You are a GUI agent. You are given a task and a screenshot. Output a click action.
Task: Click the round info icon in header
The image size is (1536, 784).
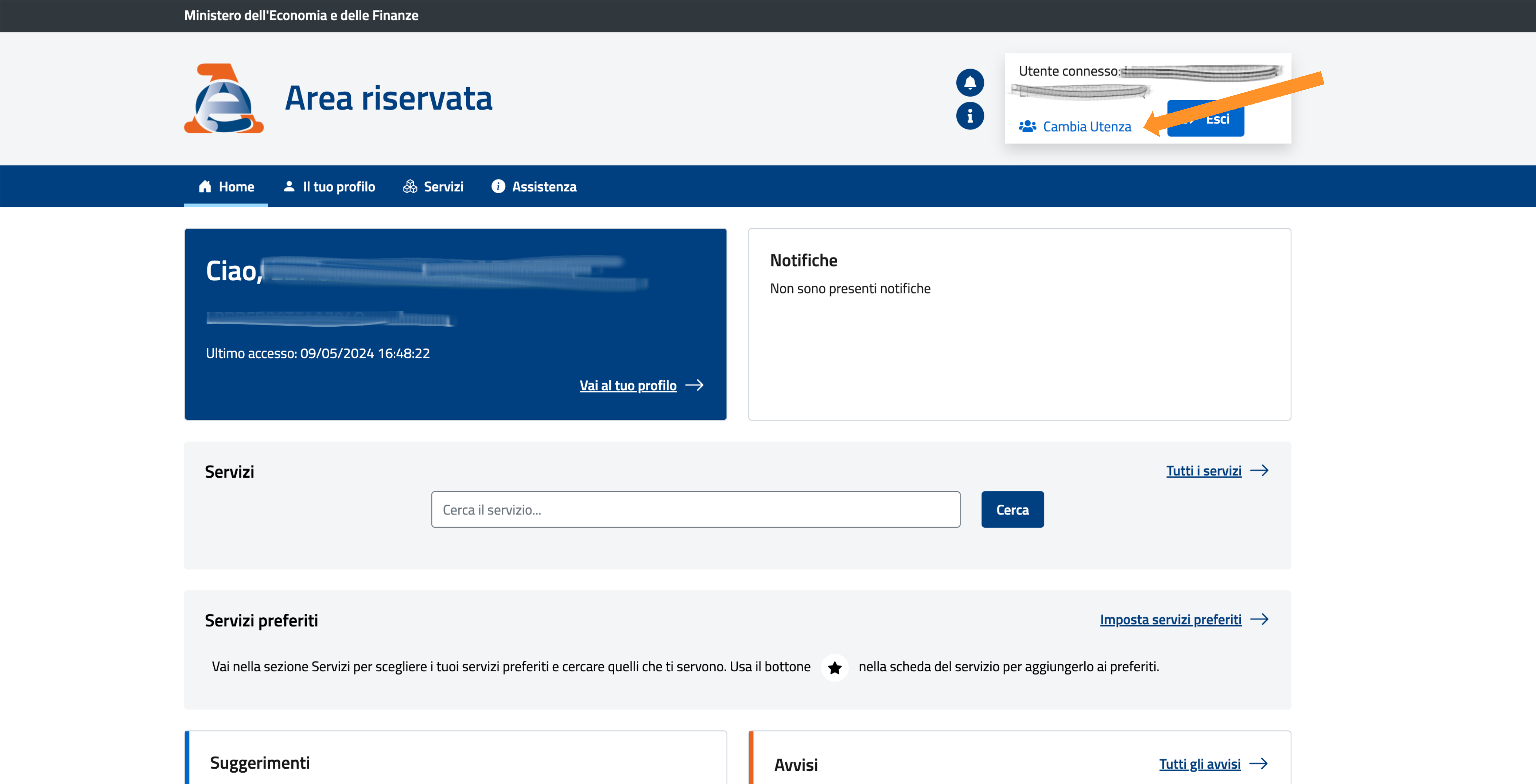click(970, 115)
